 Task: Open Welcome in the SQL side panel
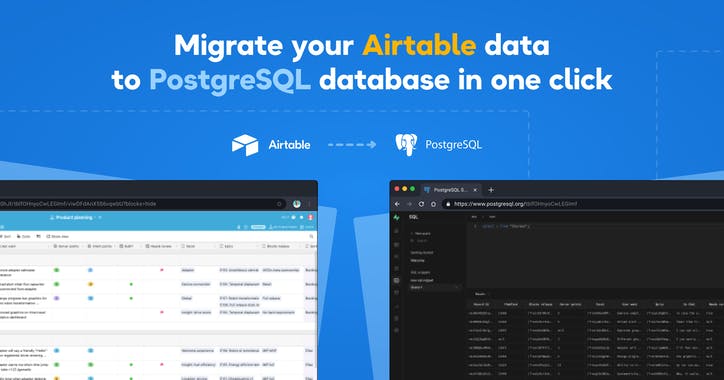pos(417,260)
